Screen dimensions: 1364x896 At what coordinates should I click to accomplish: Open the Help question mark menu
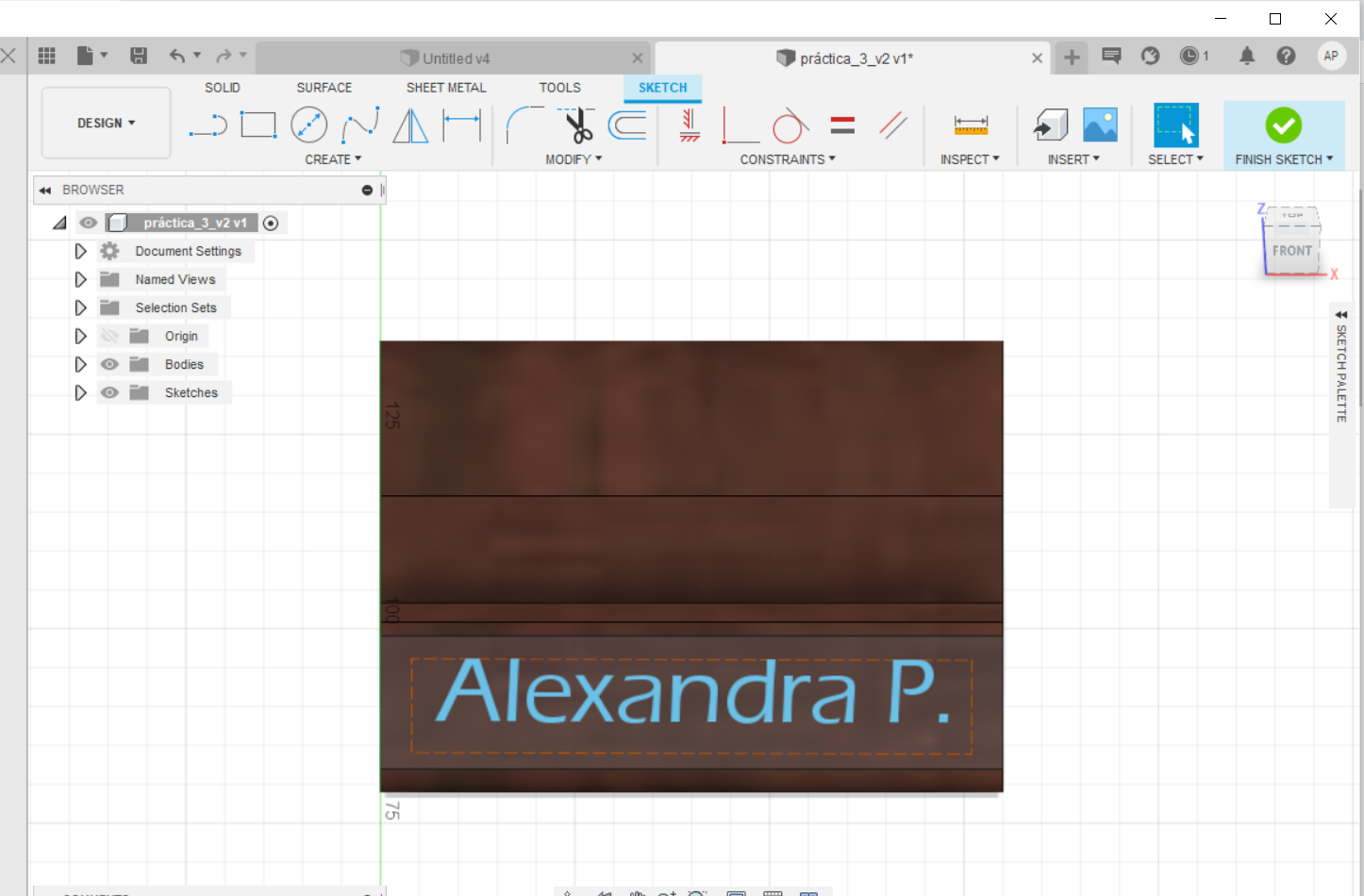click(1286, 56)
